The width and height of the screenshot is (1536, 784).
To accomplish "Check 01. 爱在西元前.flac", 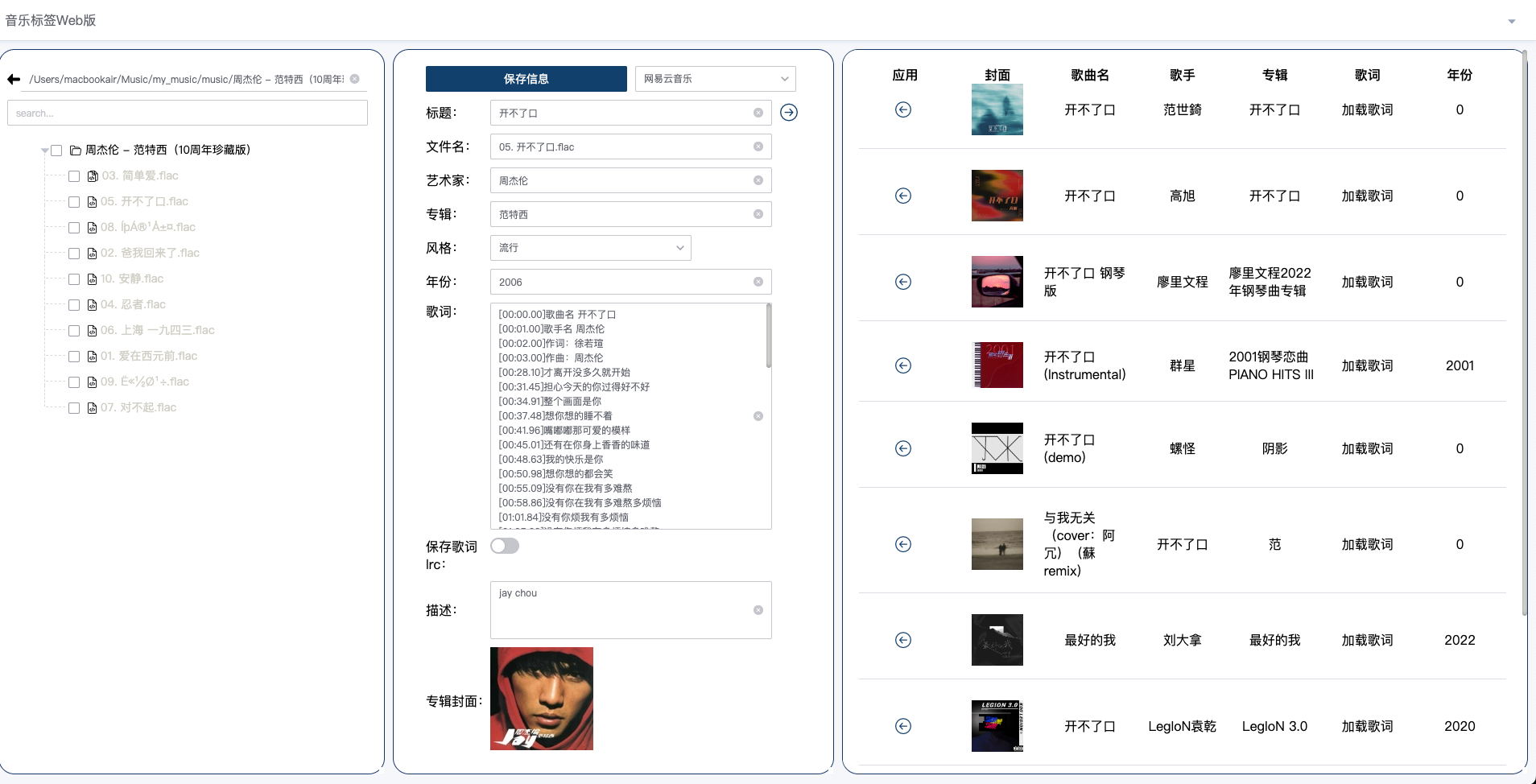I will click(x=74, y=357).
